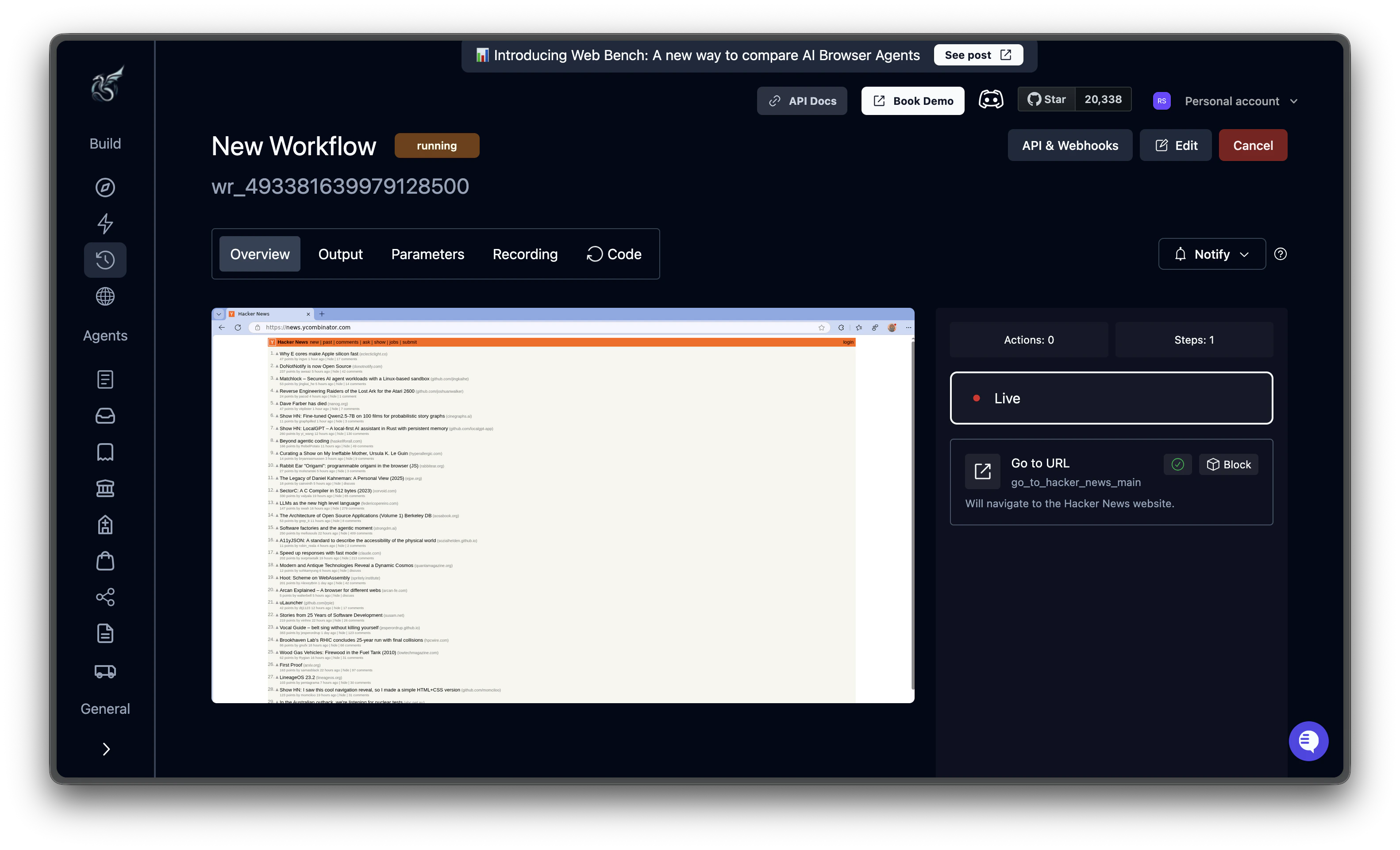The width and height of the screenshot is (1400, 850).
Task: Select the history icon in the Build sidebar
Action: 105,260
